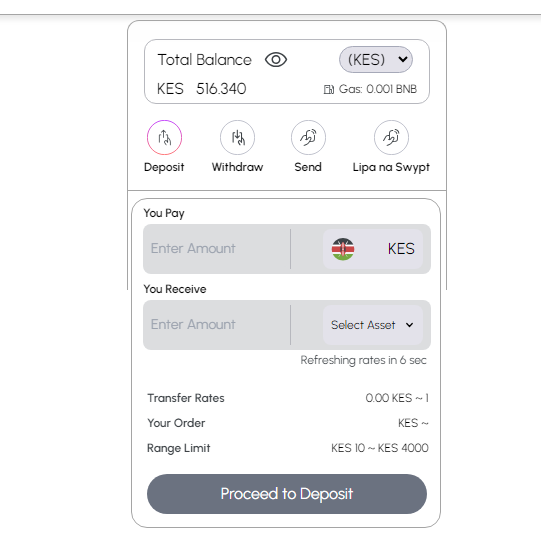
Task: Select the Deposit tab label
Action: pyautogui.click(x=164, y=167)
